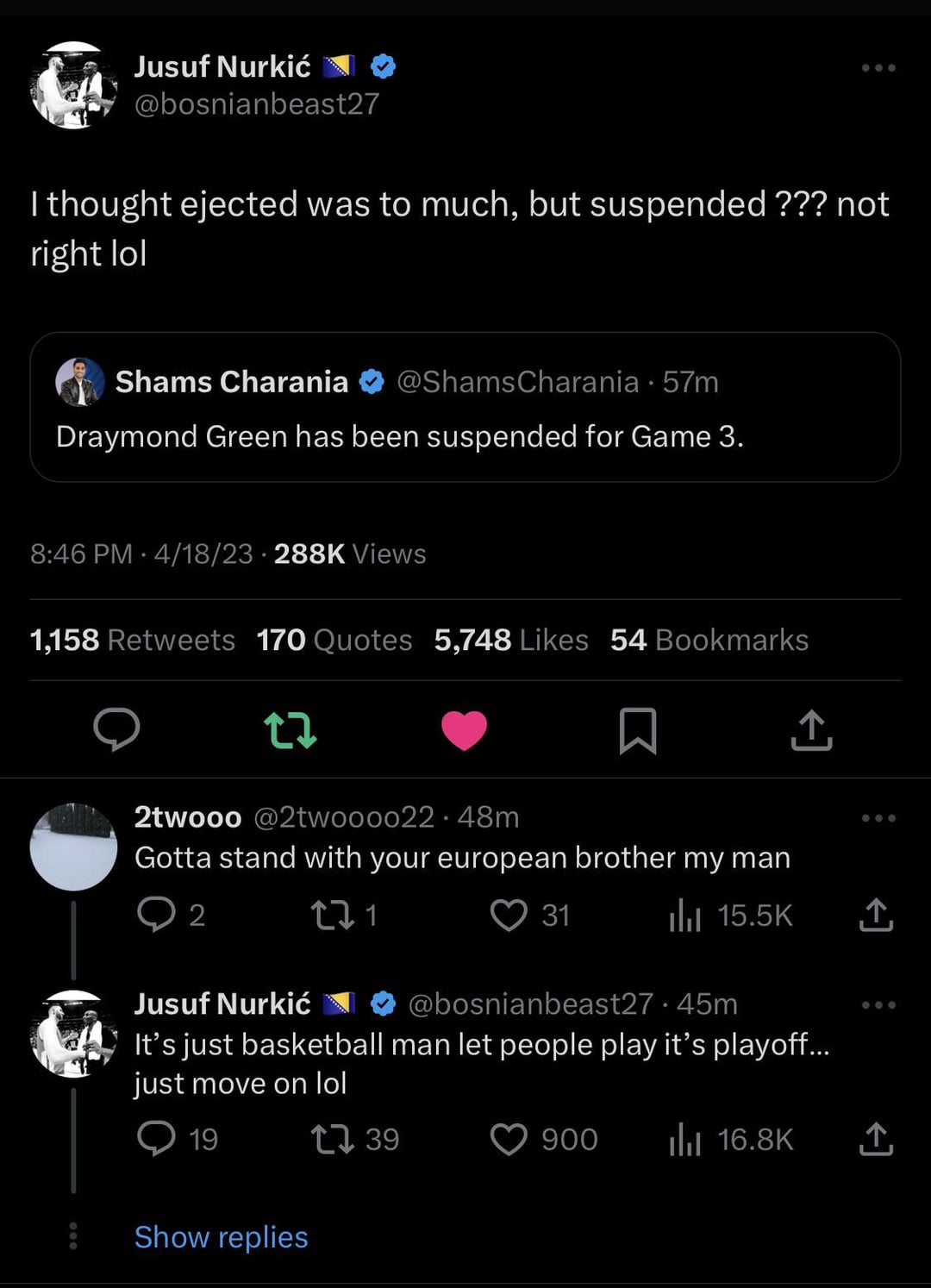This screenshot has height=1288, width=931.
Task: Retweet Nurkić's playoff reply
Action: 333,1139
